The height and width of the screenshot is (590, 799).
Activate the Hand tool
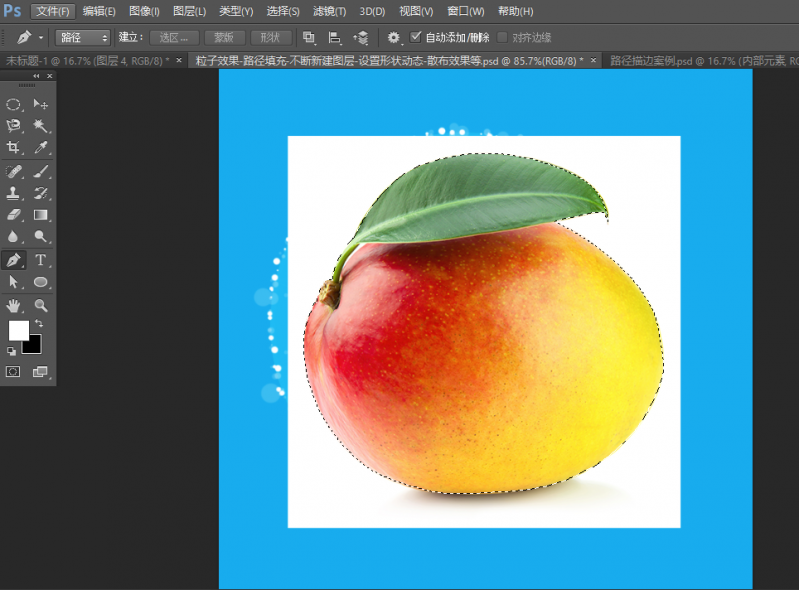(14, 304)
